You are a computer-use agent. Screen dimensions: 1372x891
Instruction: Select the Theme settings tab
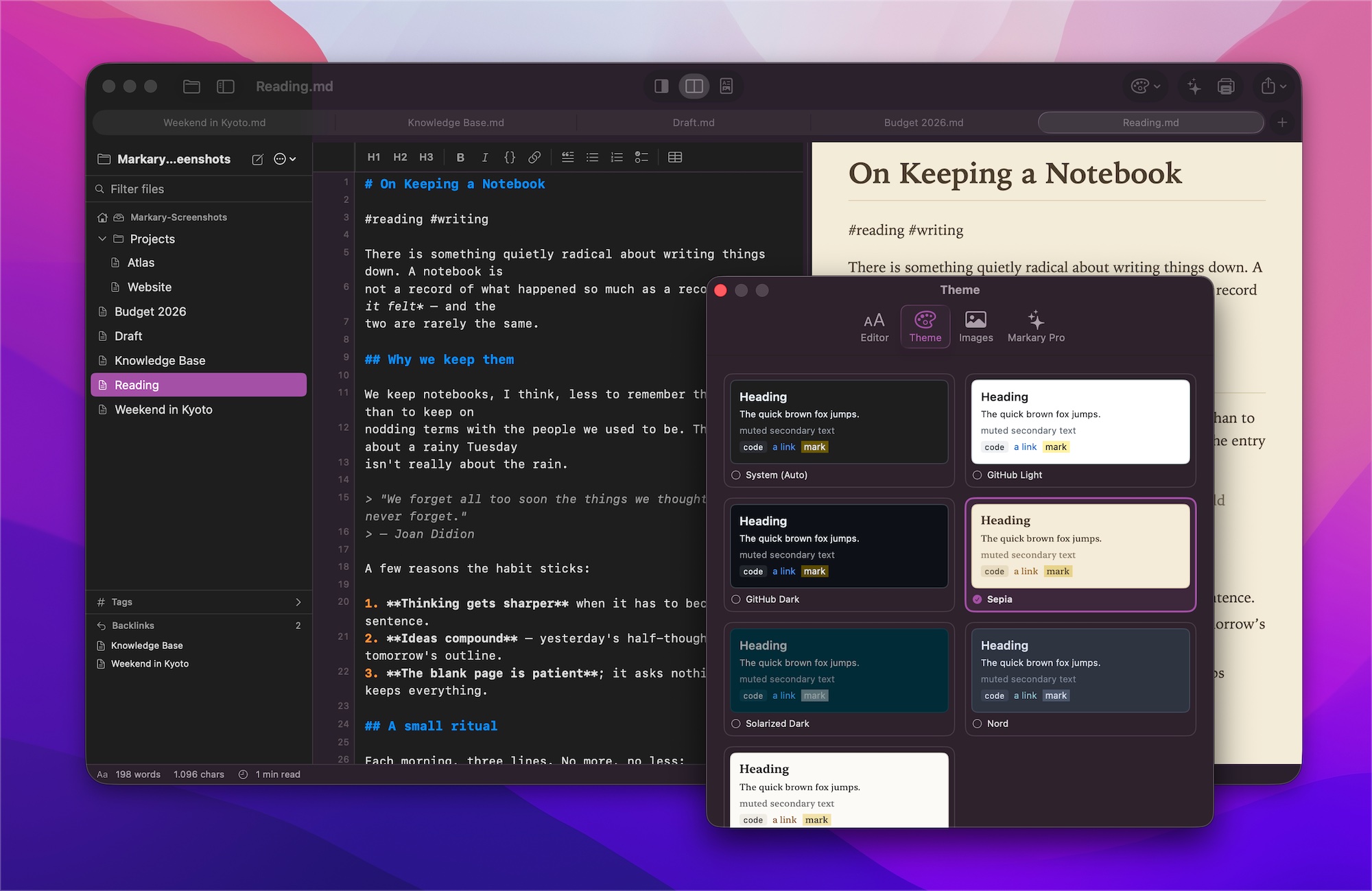925,326
